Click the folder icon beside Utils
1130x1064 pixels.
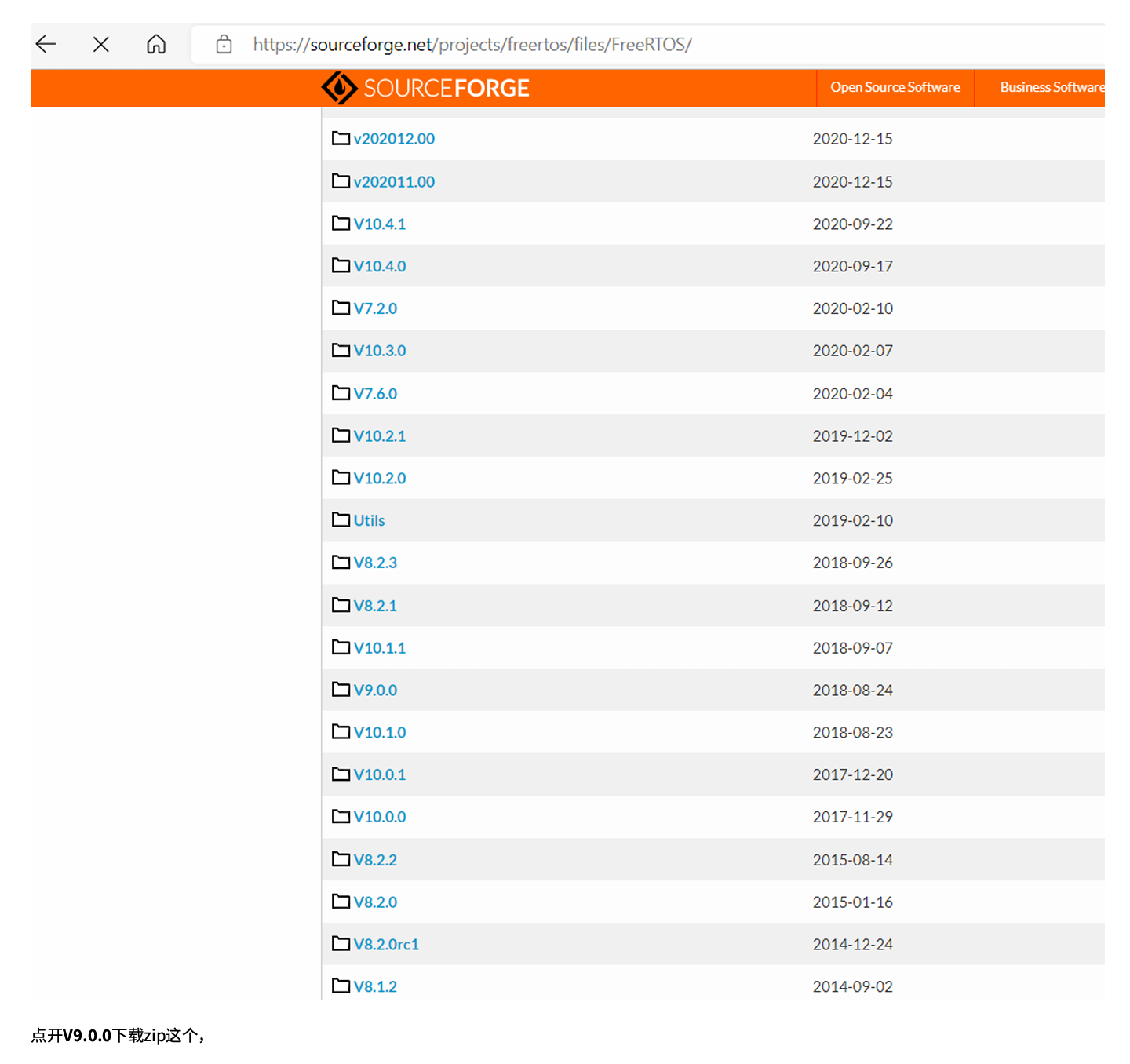[x=341, y=520]
